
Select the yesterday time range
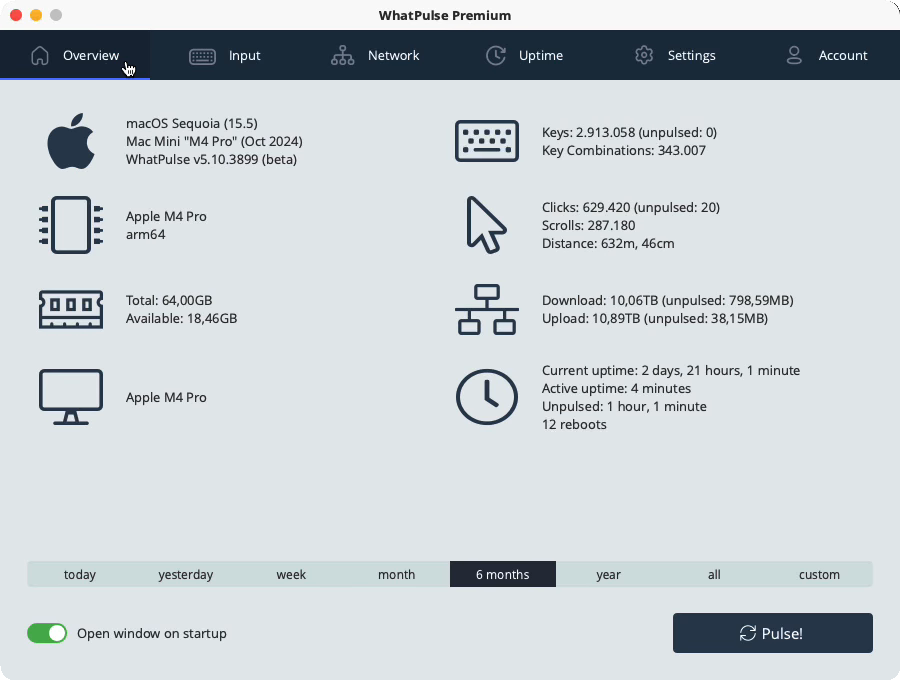coord(185,574)
